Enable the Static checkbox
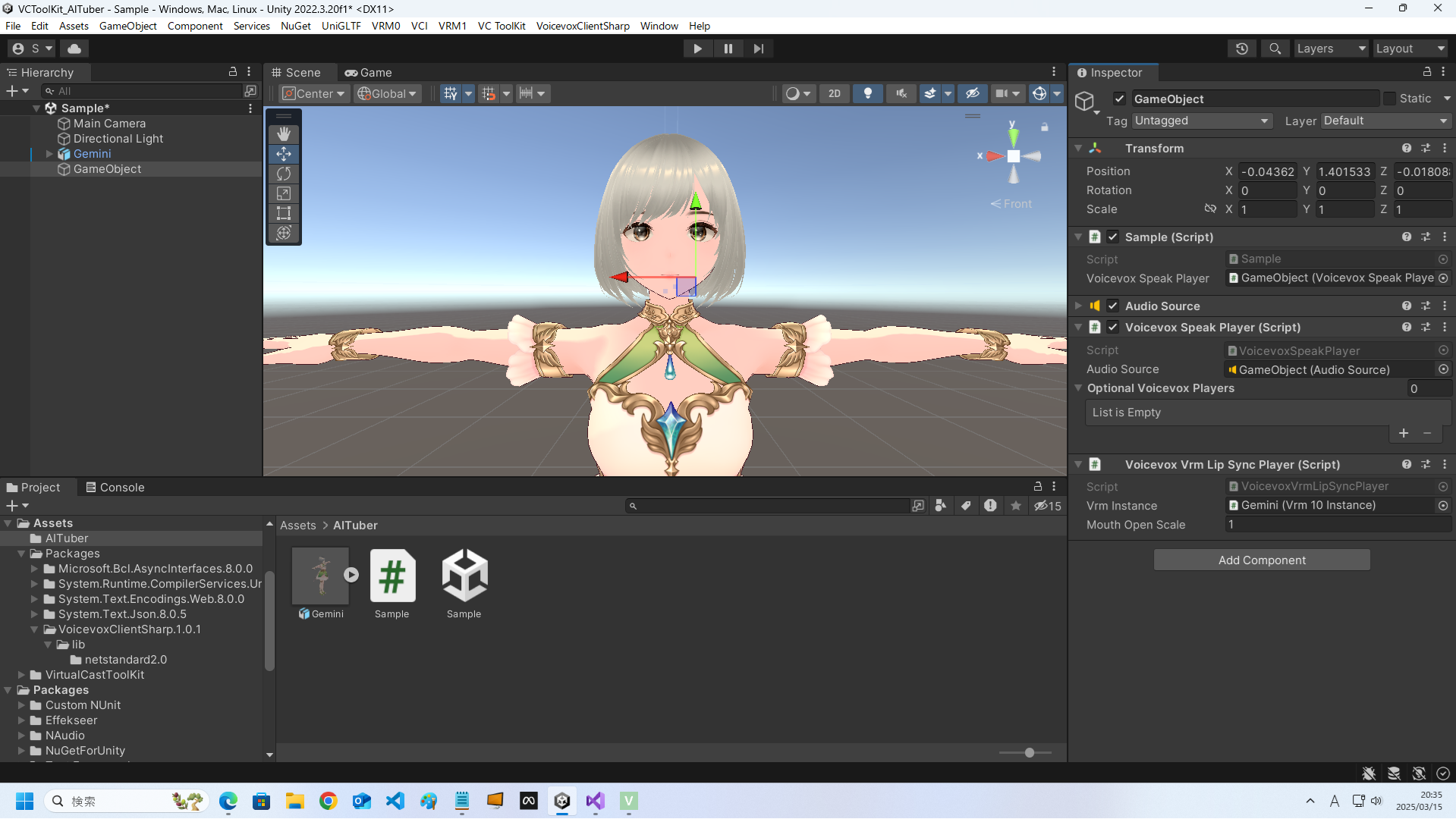This screenshot has width=1456, height=819. (1389, 99)
